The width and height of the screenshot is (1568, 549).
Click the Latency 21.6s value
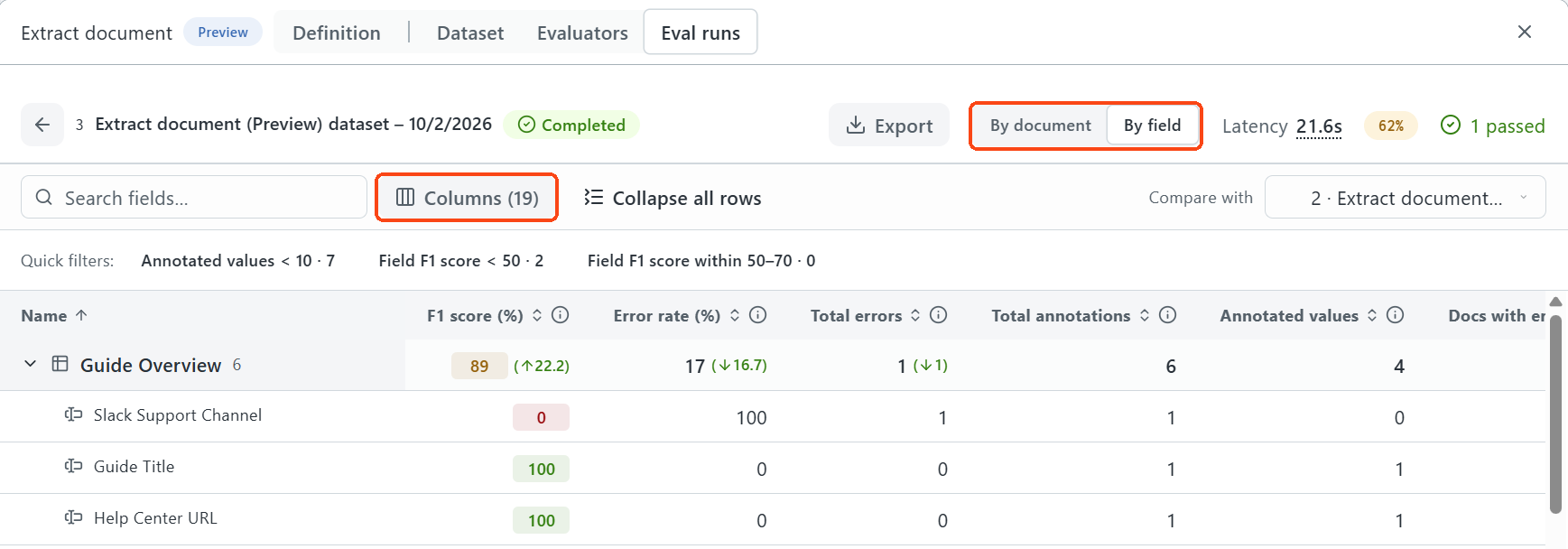(1319, 126)
